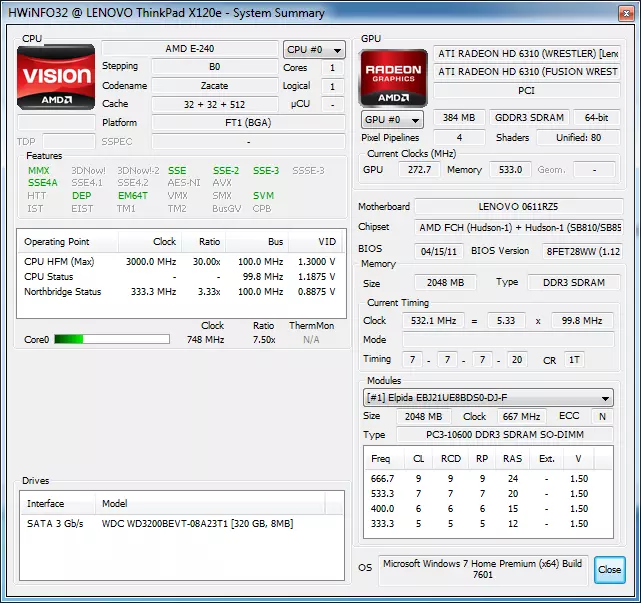Click the memory multiplier value 5.33
Screen dimensions: 641x603
tap(506, 321)
